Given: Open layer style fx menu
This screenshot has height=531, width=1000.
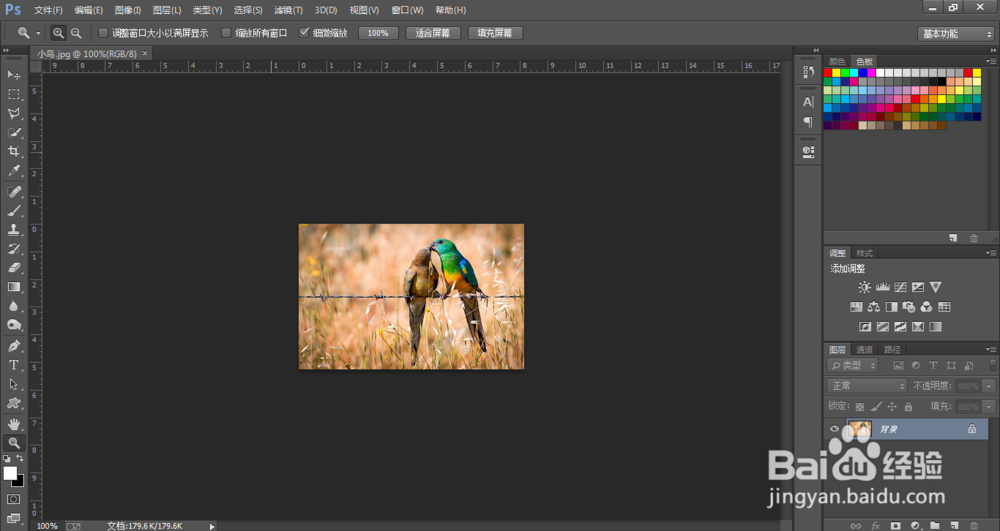Looking at the screenshot, I should tap(876, 526).
